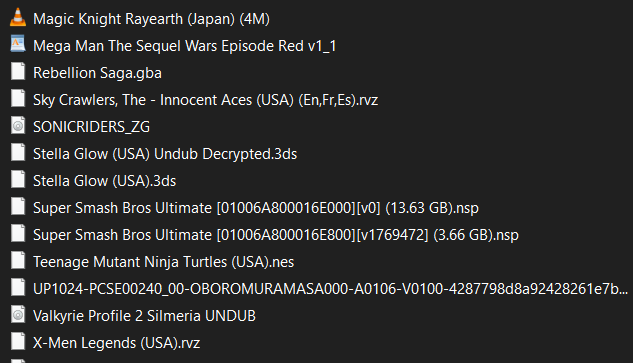The height and width of the screenshot is (363, 633).
Task: Select Super Smash Bros Ultimate 3.66 GB update
Action: coord(276,235)
